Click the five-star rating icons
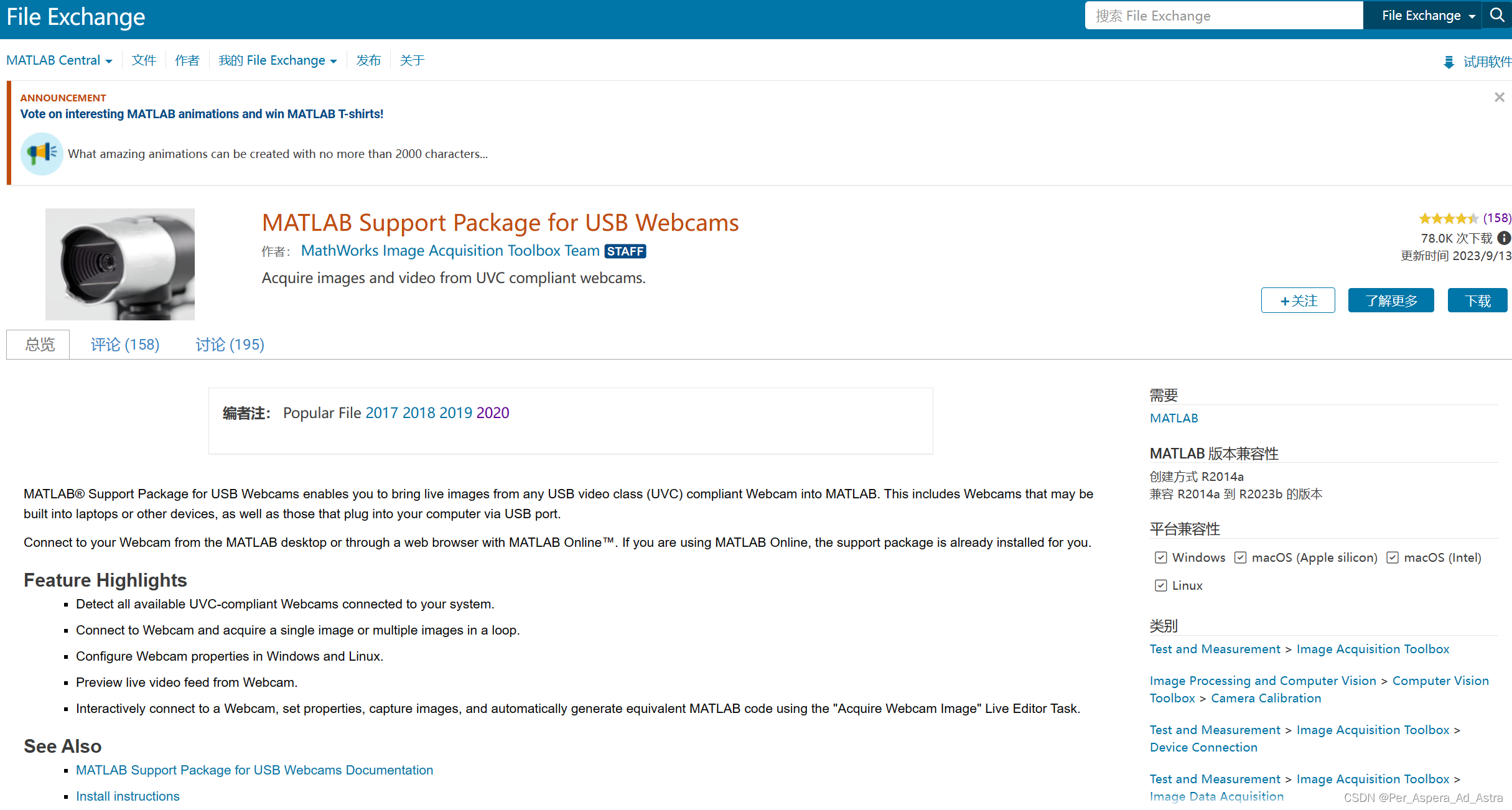 point(1448,218)
